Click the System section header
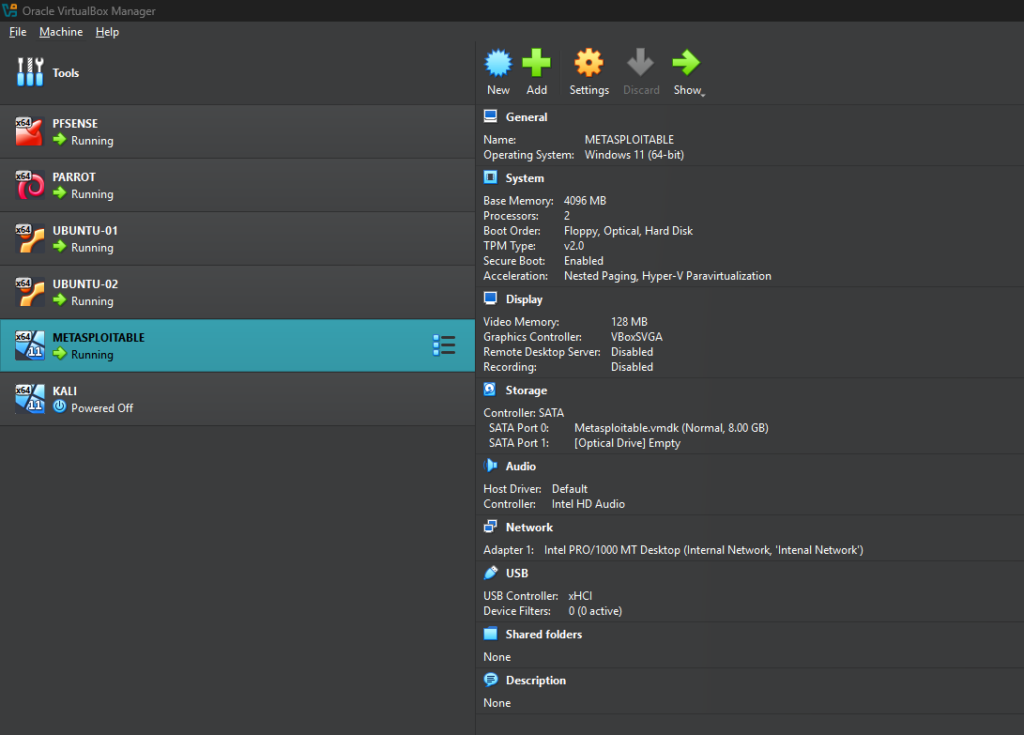 point(524,178)
